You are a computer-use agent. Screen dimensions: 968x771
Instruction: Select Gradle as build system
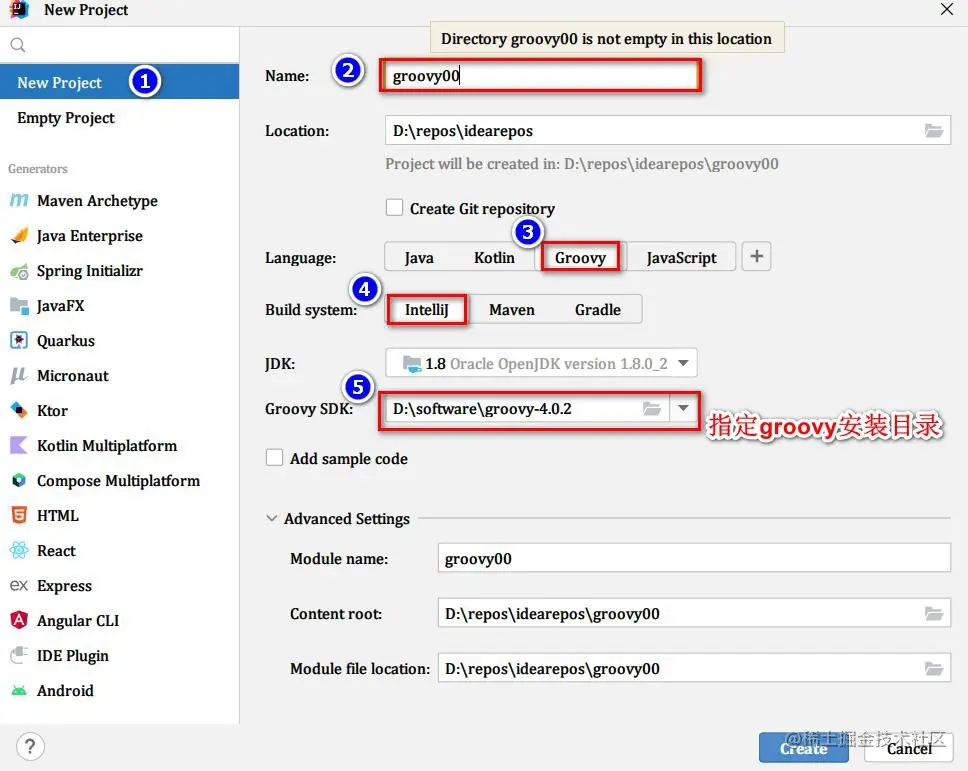click(x=597, y=309)
